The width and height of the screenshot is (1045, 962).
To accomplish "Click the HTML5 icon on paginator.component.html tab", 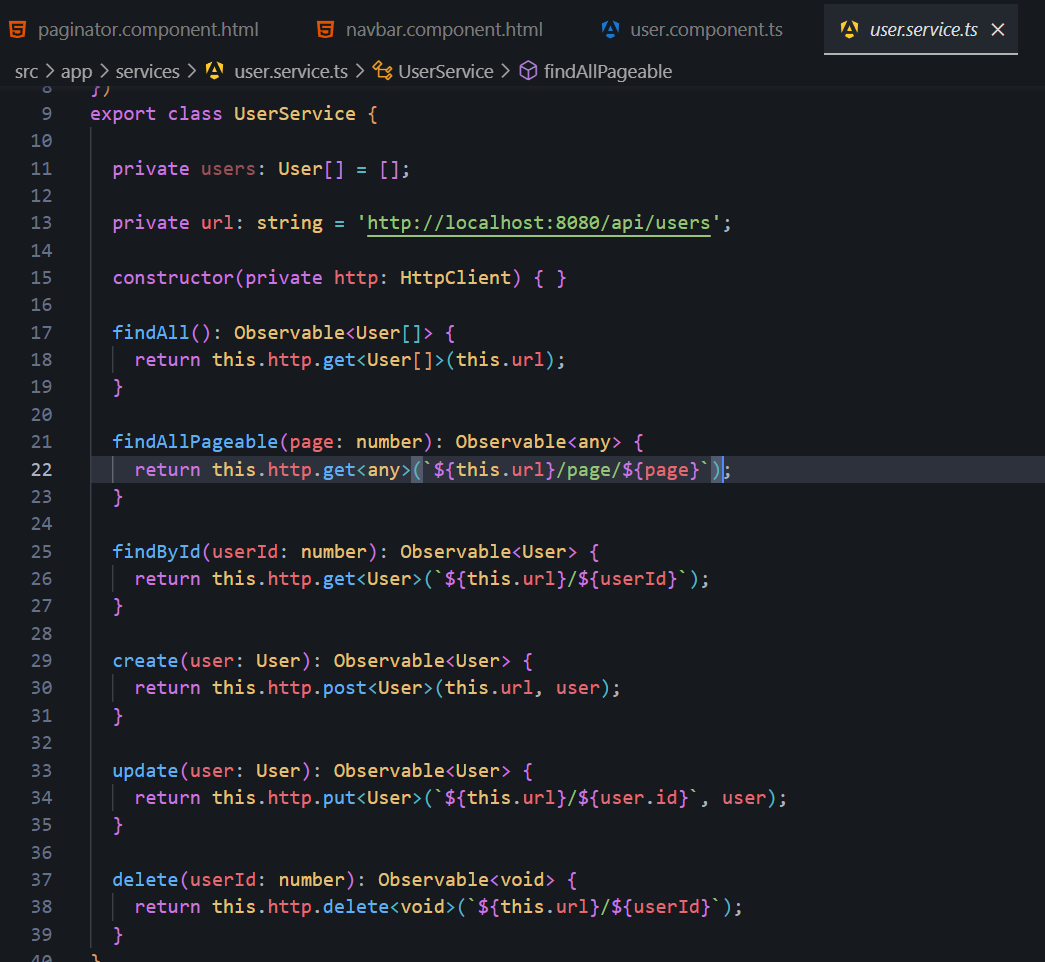I will [x=18, y=29].
